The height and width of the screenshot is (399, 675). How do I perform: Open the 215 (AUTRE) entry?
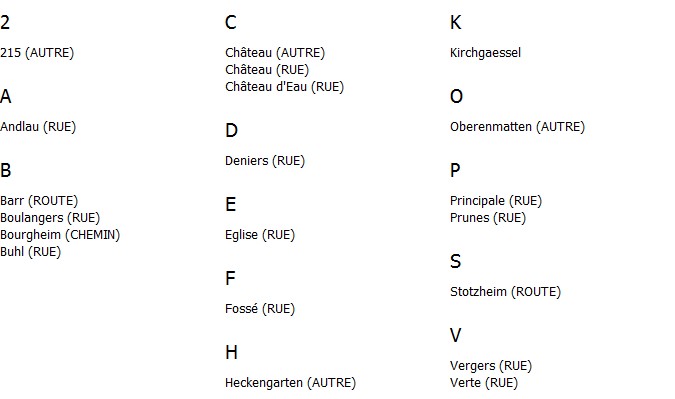[x=37, y=53]
